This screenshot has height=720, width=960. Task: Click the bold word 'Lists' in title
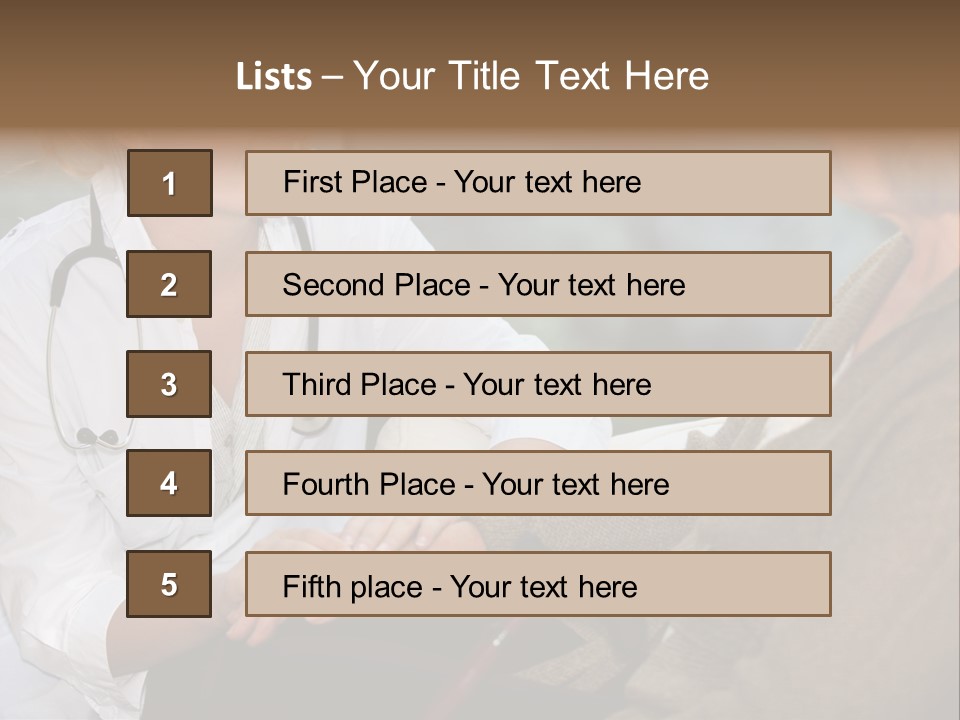(x=273, y=76)
